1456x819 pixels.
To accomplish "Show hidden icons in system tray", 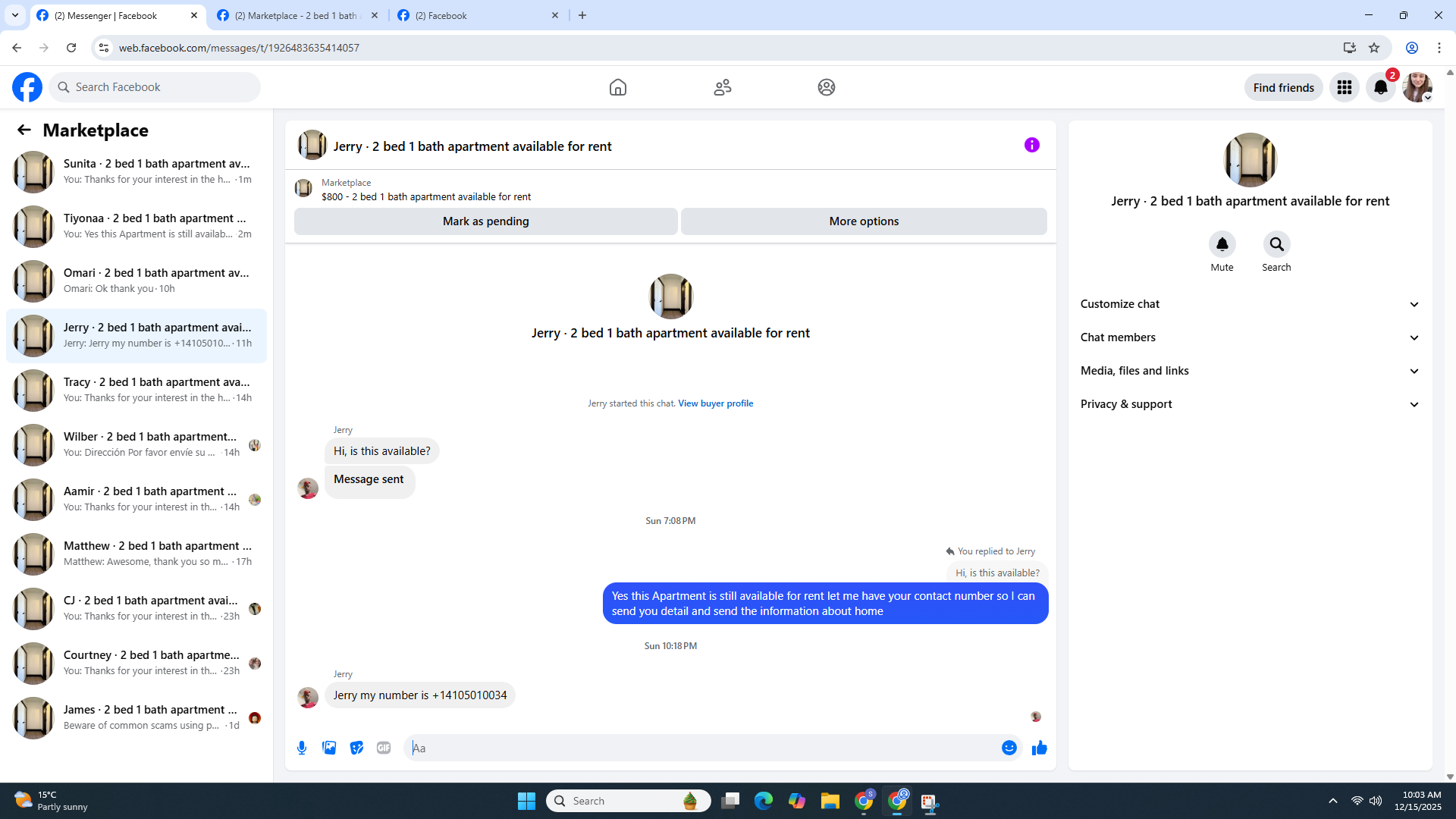I will point(1333,801).
